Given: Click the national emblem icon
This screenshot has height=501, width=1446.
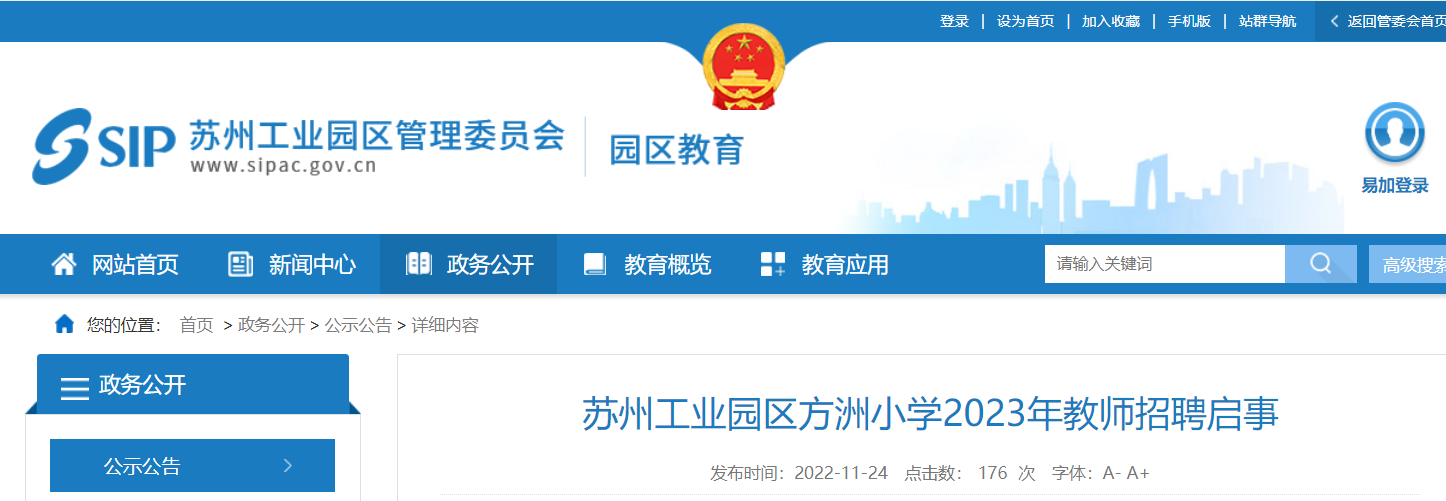Looking at the screenshot, I should pyautogui.click(x=743, y=66).
